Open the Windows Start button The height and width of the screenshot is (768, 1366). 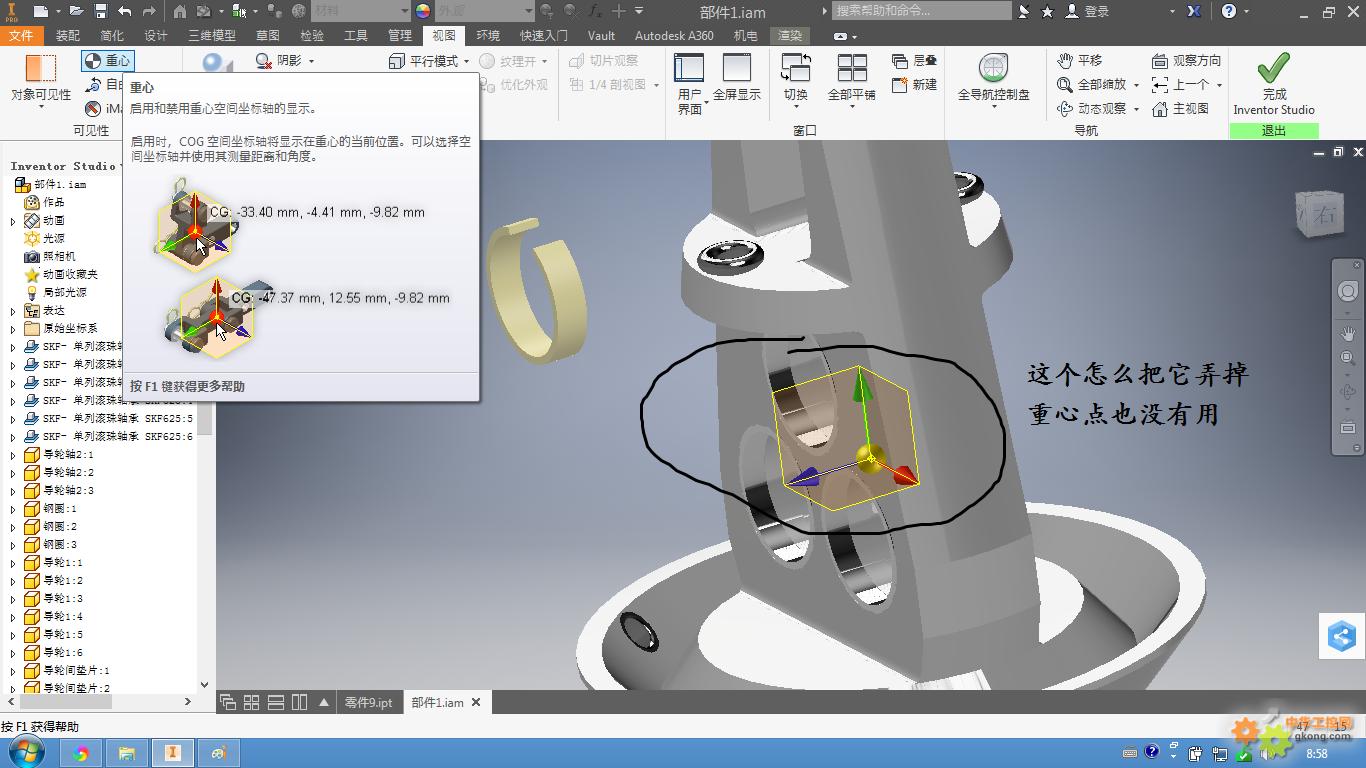tap(26, 753)
